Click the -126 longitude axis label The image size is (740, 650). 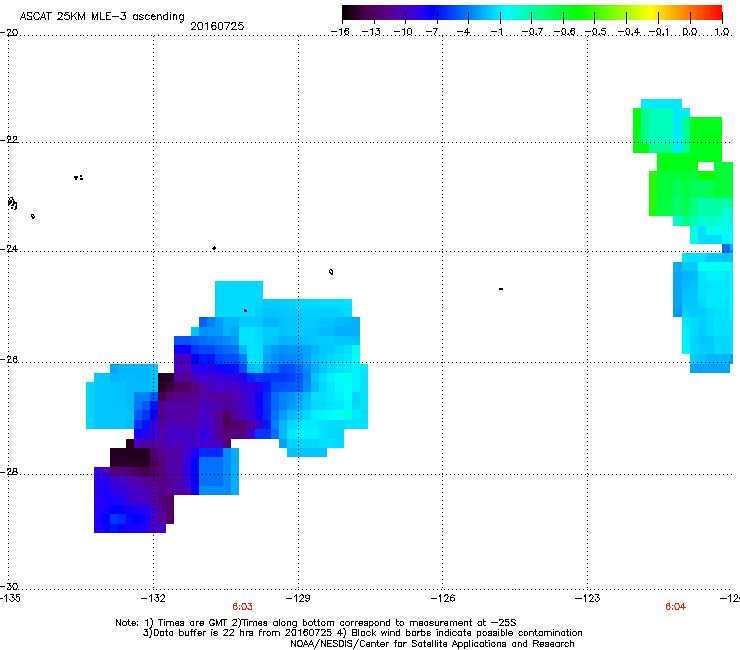pyautogui.click(x=443, y=599)
